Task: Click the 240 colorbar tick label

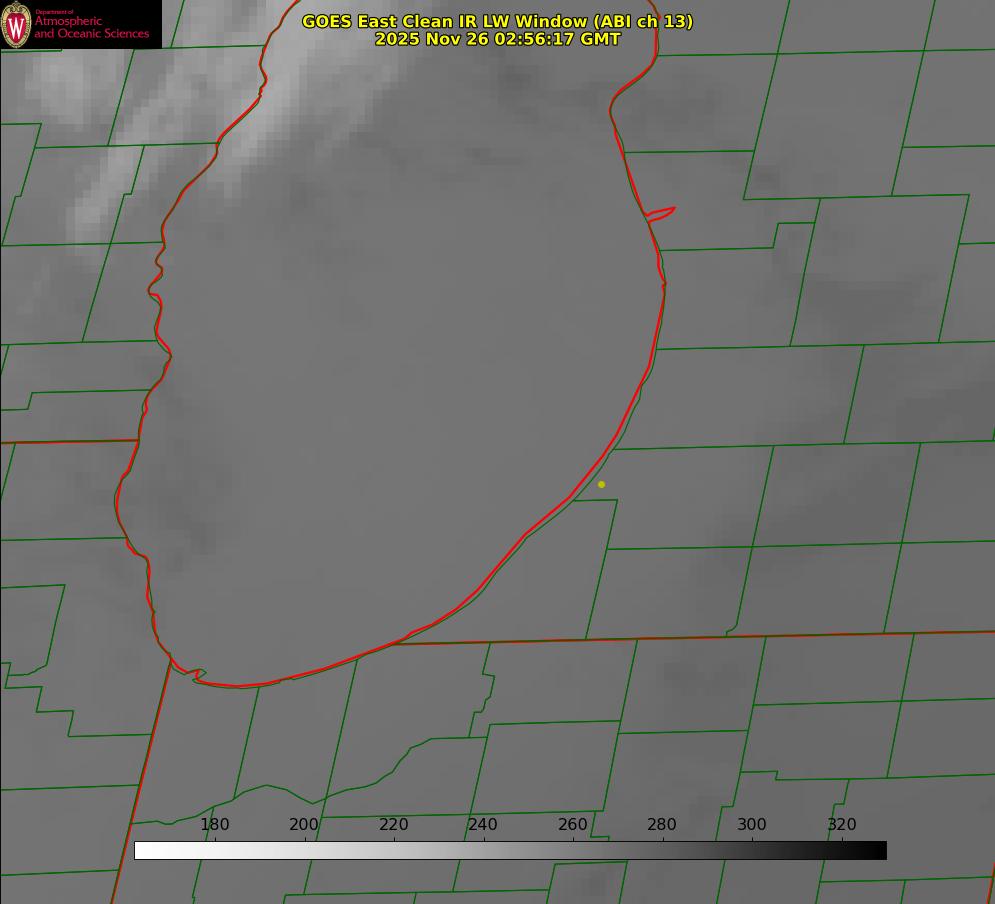Action: 483,824
